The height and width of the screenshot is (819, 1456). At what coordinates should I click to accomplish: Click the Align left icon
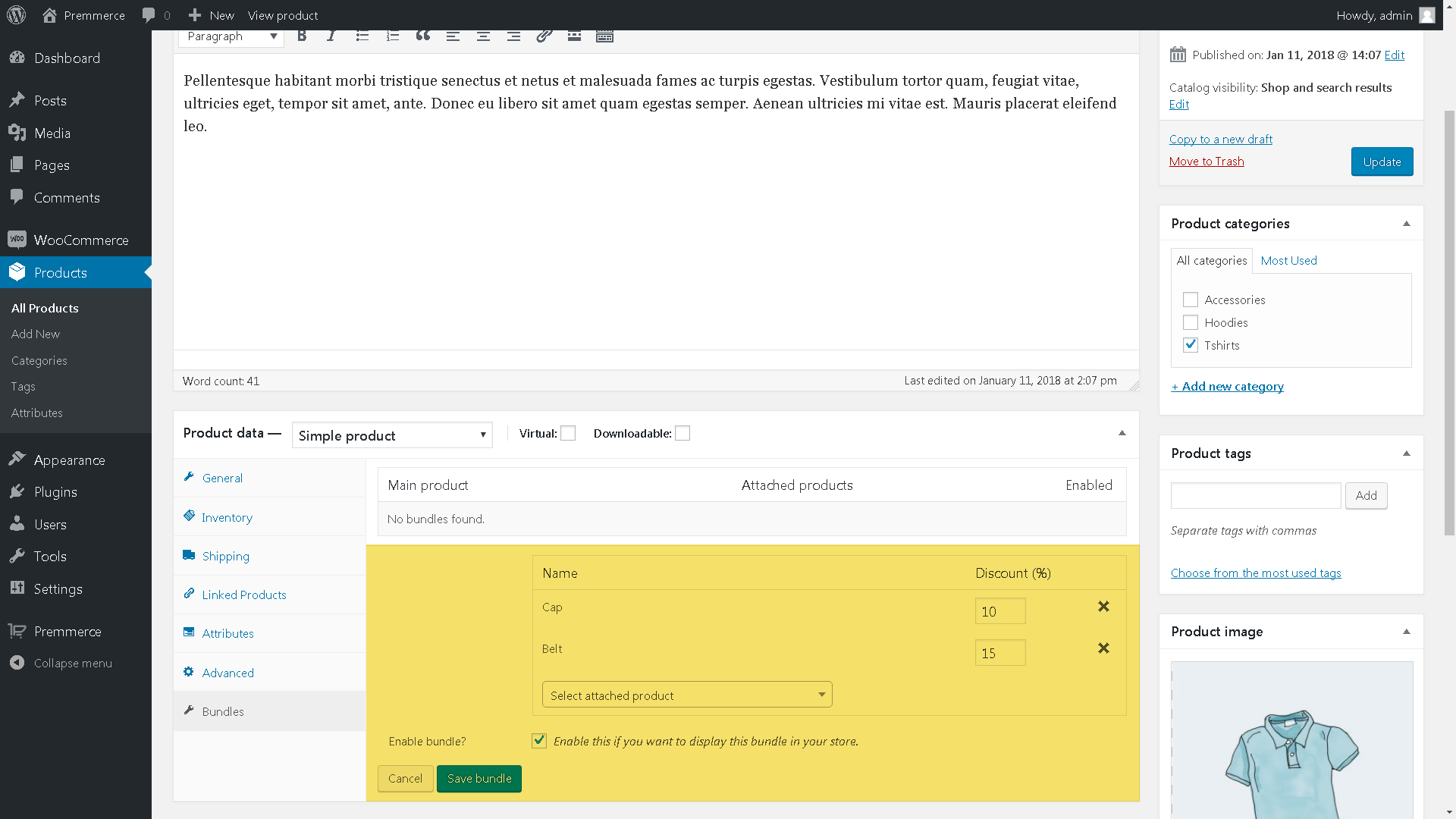click(x=453, y=36)
